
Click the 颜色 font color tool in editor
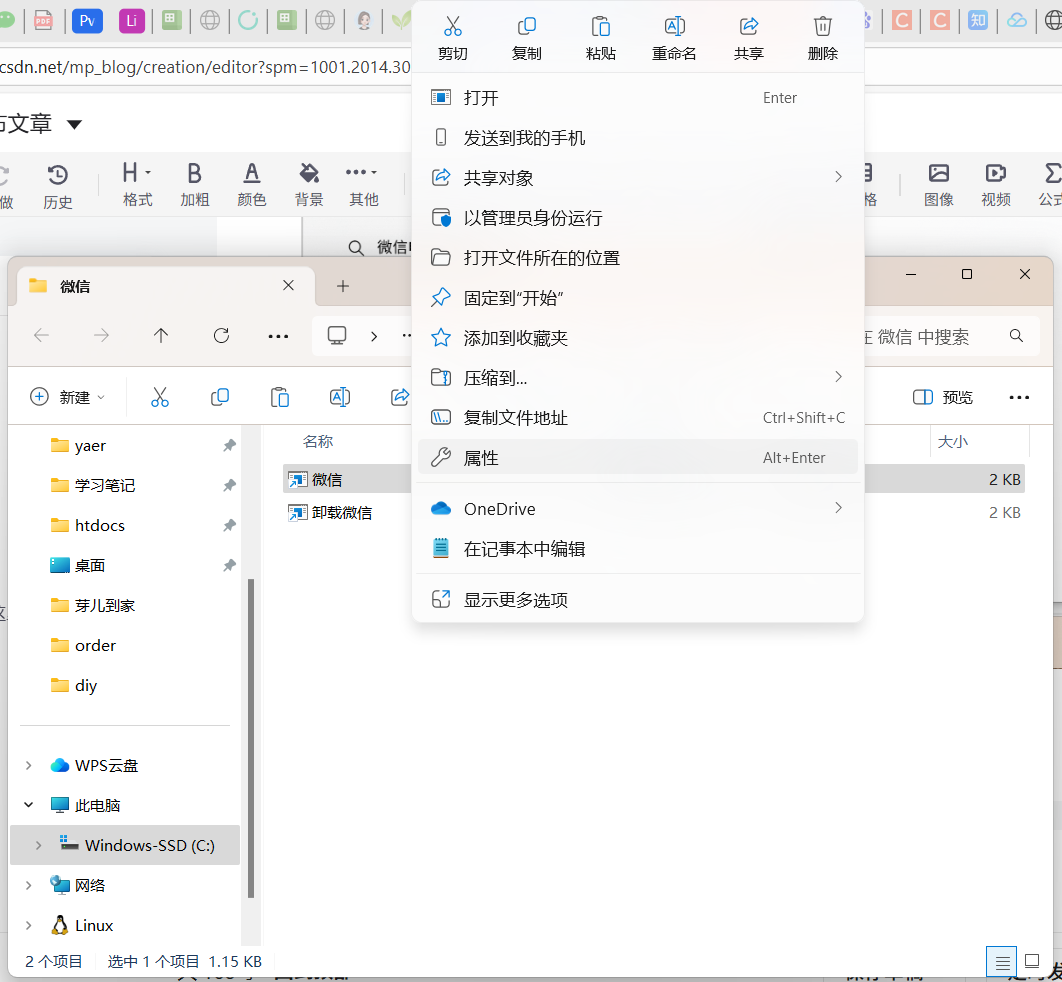[x=251, y=184]
